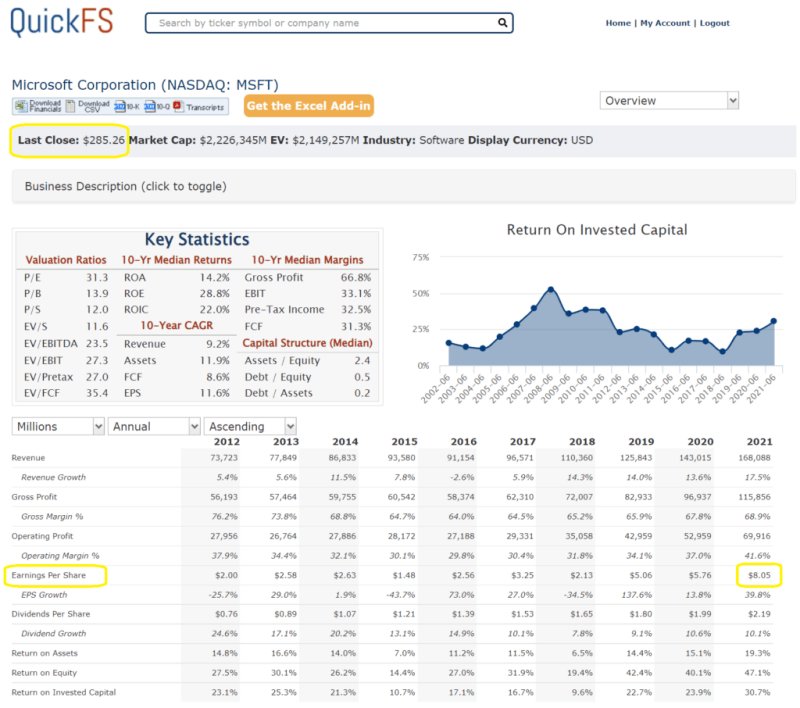The image size is (800, 708).
Task: Open the Annual period dropdown
Action: [154, 426]
